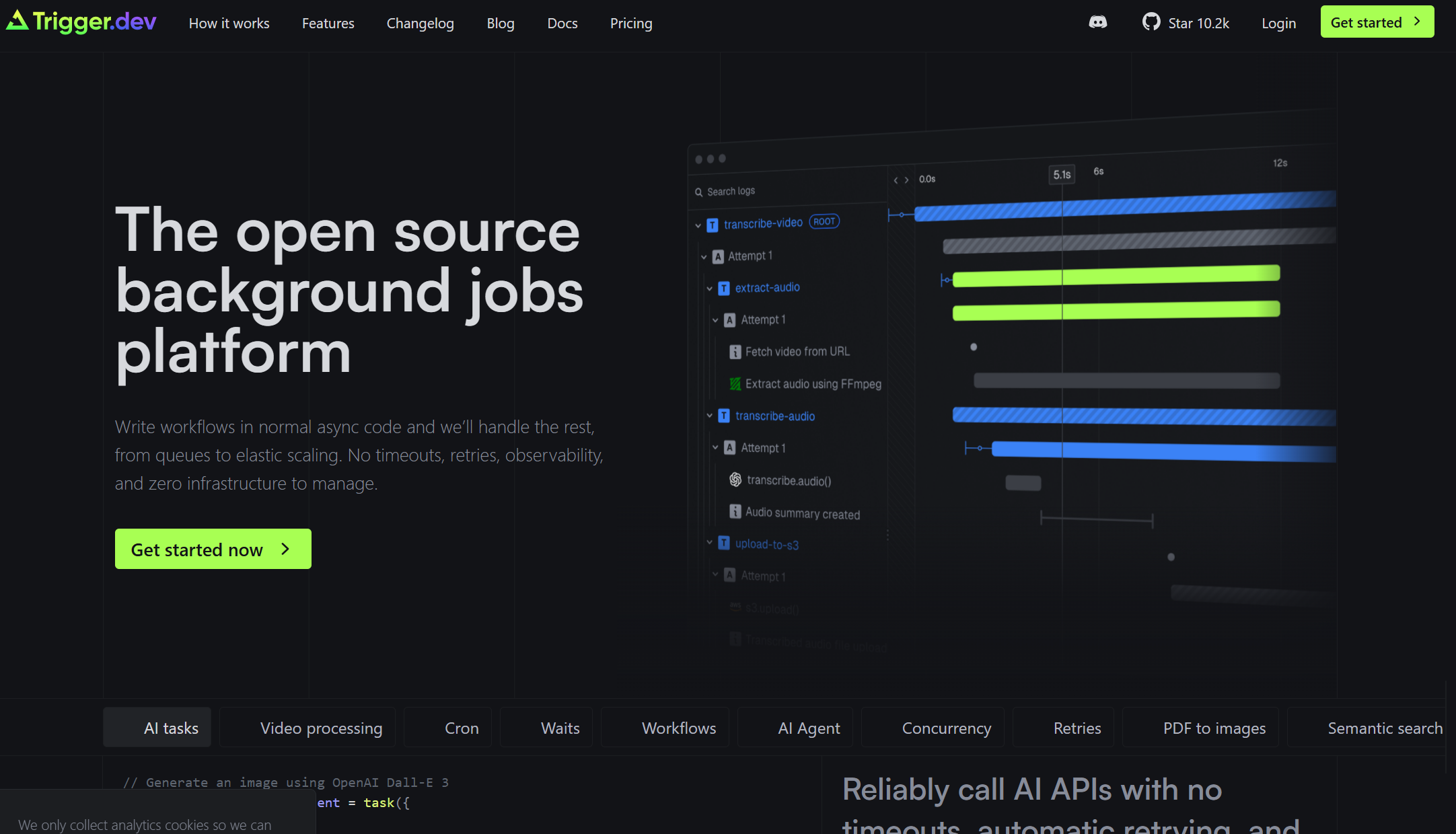Screen dimensions: 1456x834
Task: Open the Blog nav link
Action: [x=501, y=23]
